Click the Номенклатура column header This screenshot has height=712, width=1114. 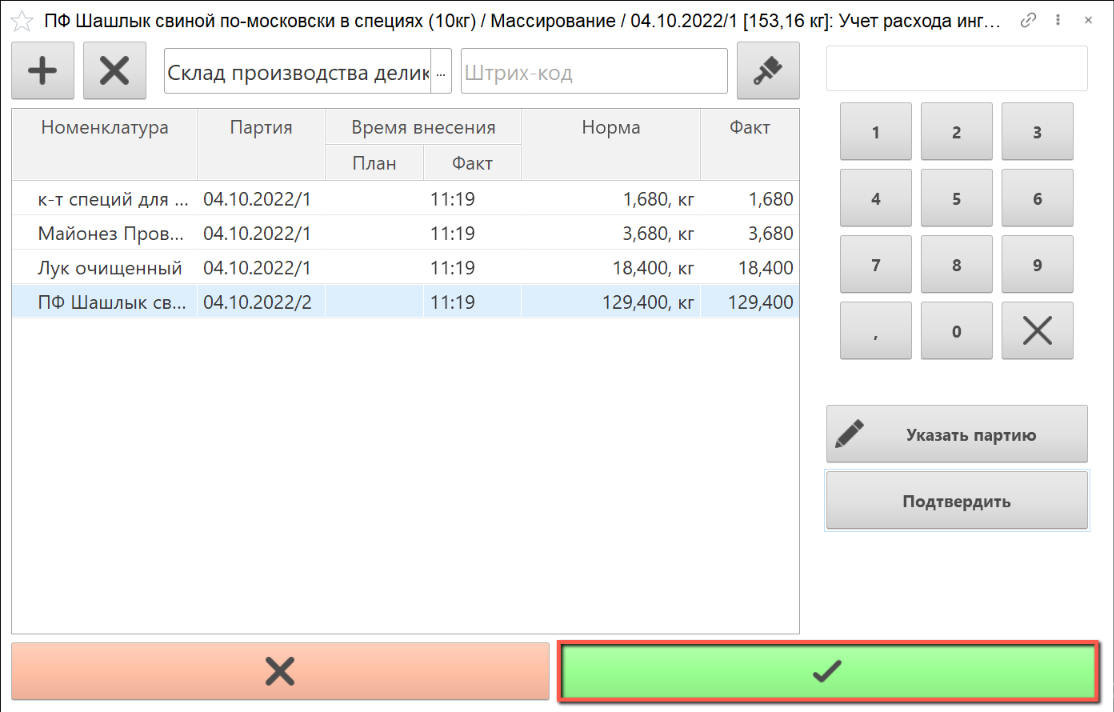tap(104, 128)
